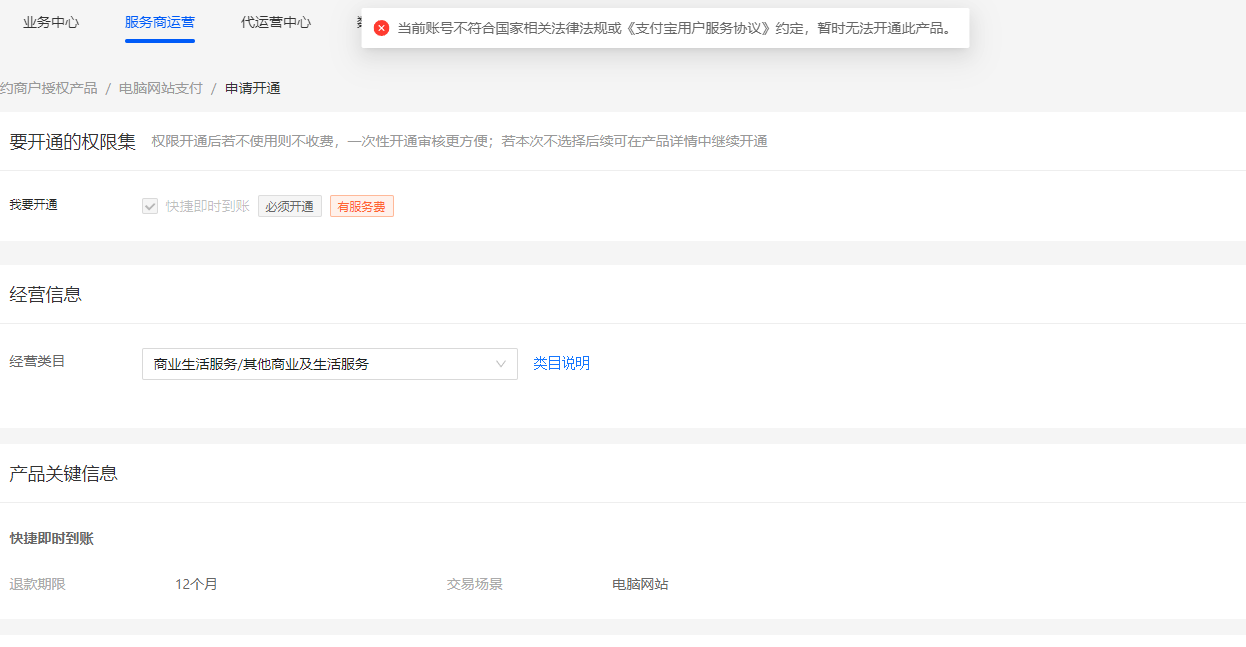Select the 服务商运营 tab
This screenshot has width=1246, height=647.
160,22
